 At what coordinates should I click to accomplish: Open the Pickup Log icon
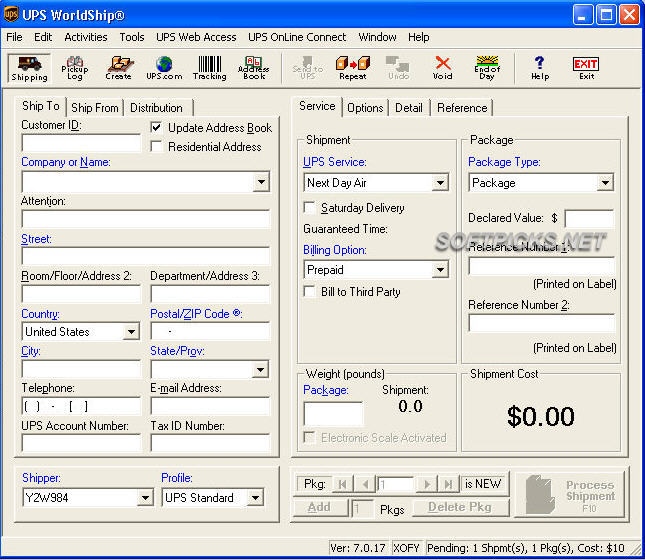[x=74, y=68]
